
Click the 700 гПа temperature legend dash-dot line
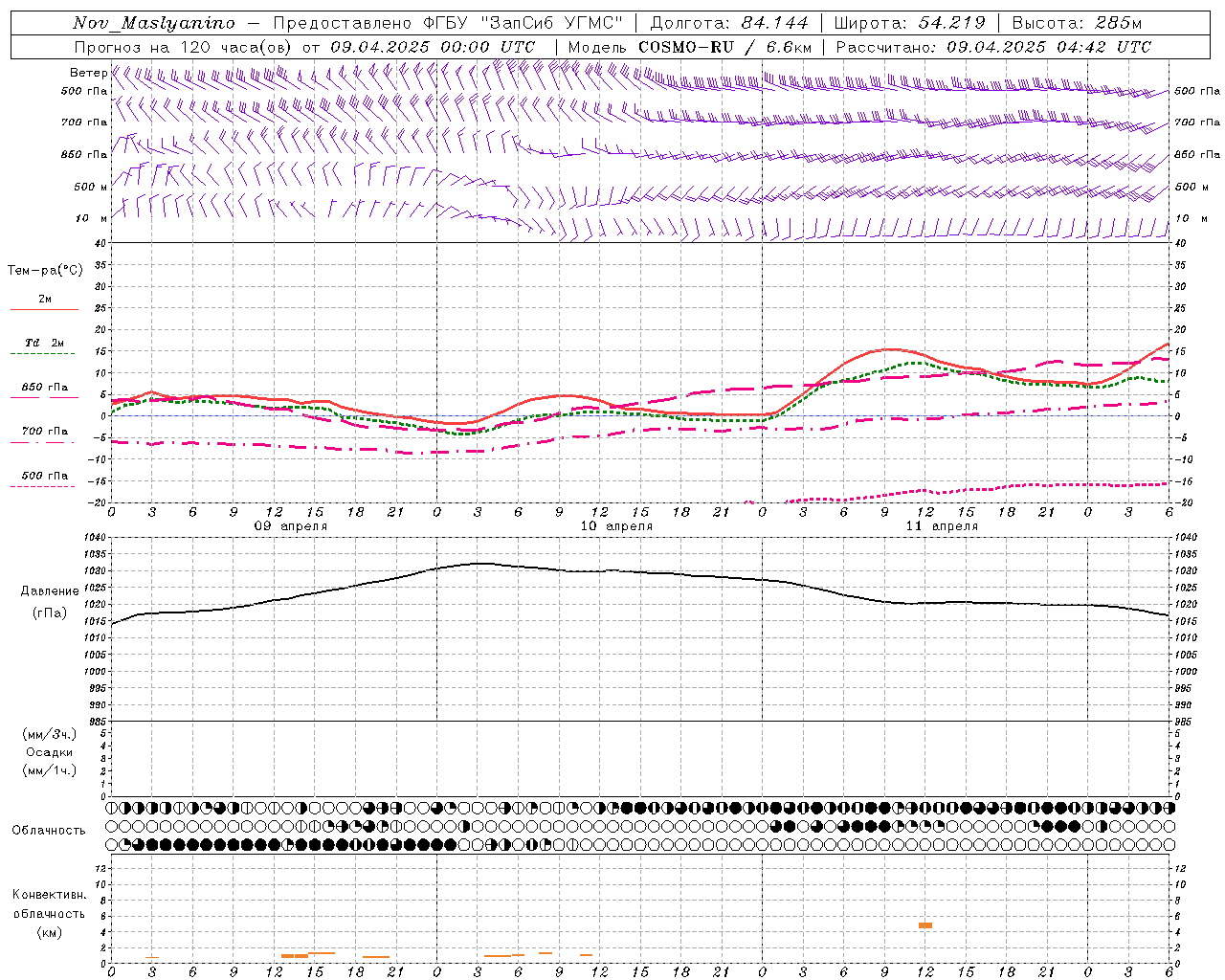click(x=44, y=442)
